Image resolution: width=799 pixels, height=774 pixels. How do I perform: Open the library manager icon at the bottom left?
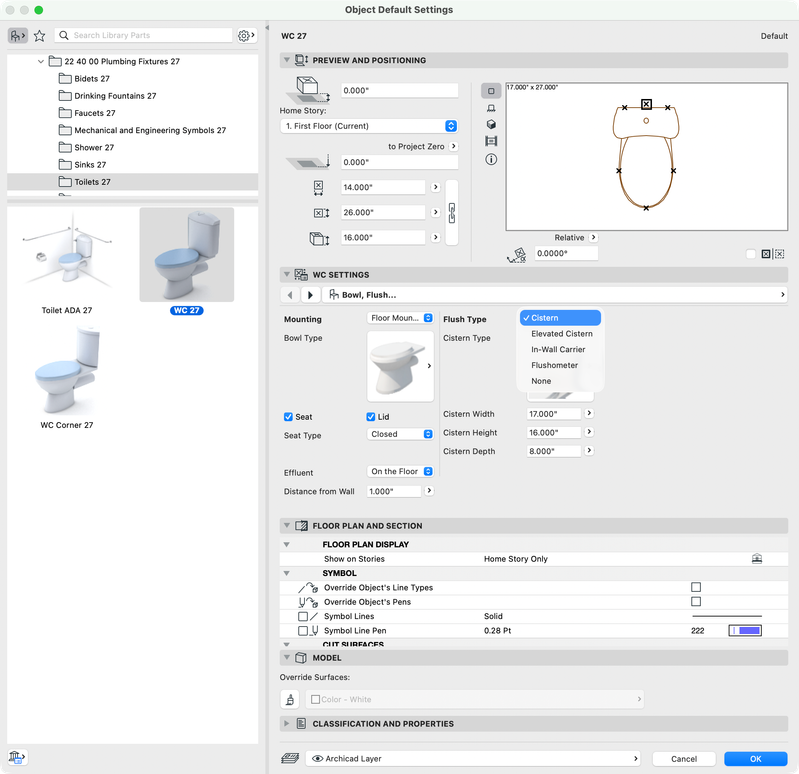17,757
